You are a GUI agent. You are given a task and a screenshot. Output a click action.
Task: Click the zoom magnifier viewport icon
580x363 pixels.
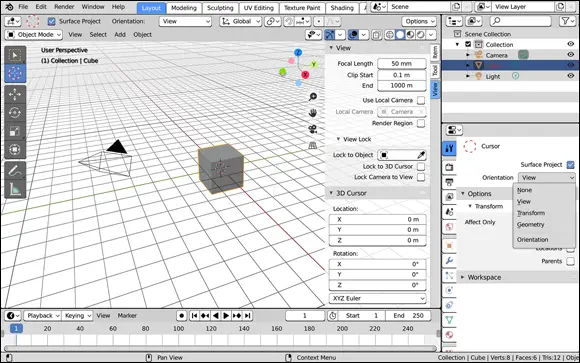(313, 97)
